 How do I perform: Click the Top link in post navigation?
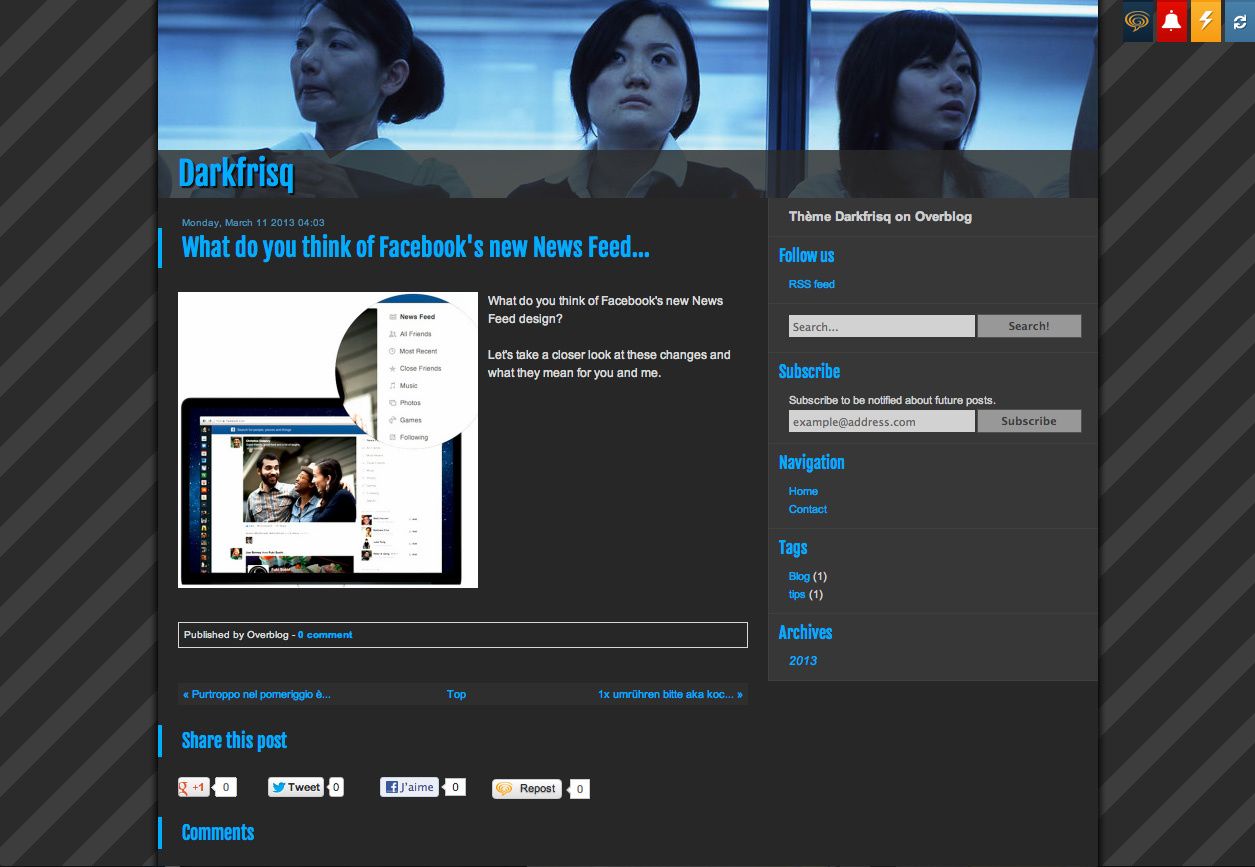tap(456, 694)
